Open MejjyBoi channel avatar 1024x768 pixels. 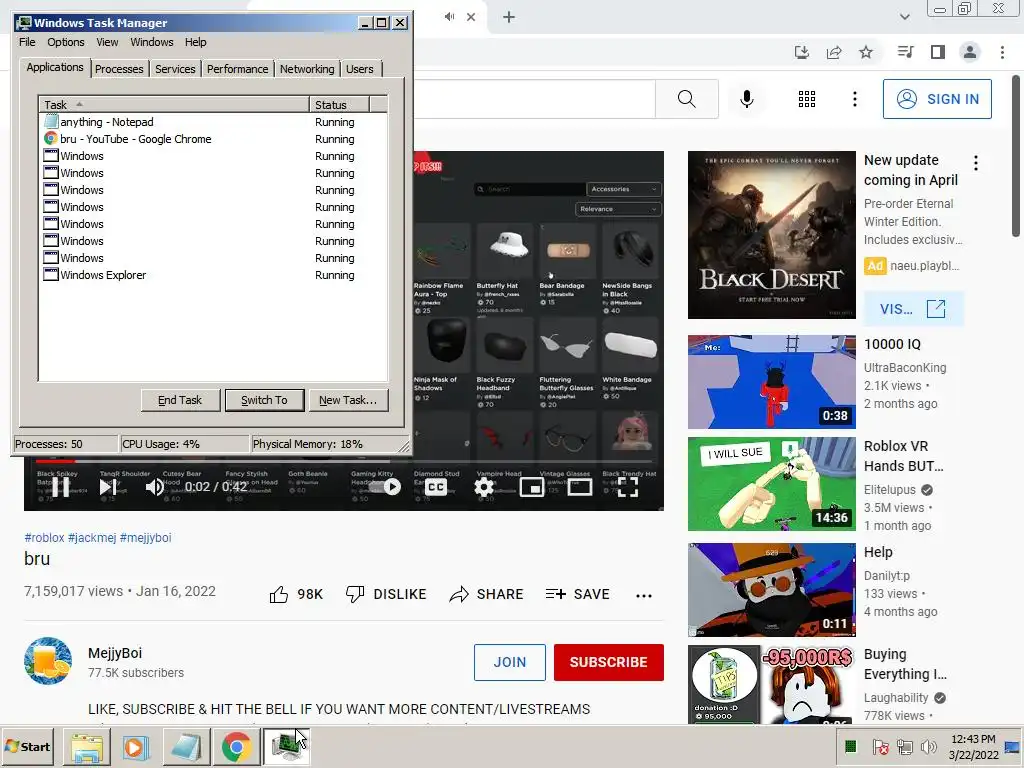(x=48, y=661)
